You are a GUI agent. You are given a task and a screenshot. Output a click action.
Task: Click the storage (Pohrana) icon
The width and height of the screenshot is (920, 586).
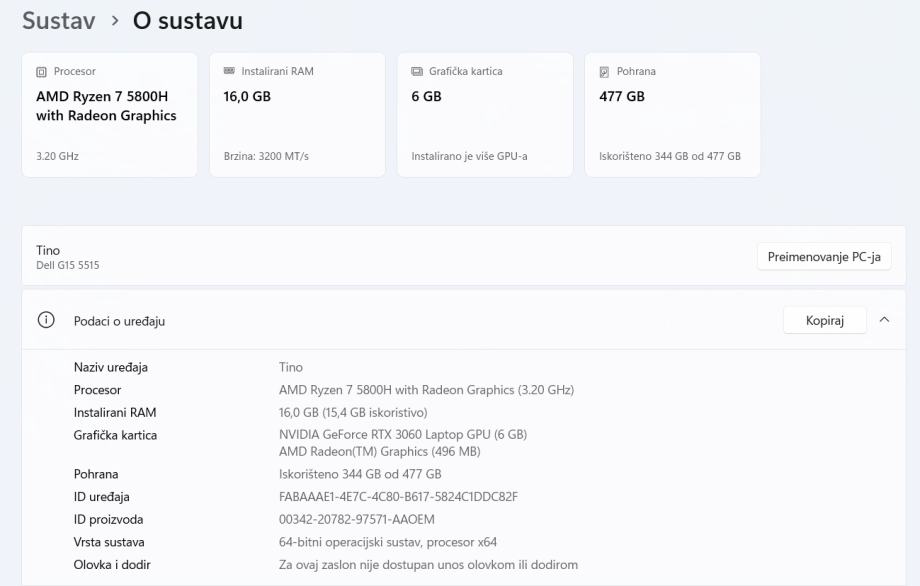[604, 72]
